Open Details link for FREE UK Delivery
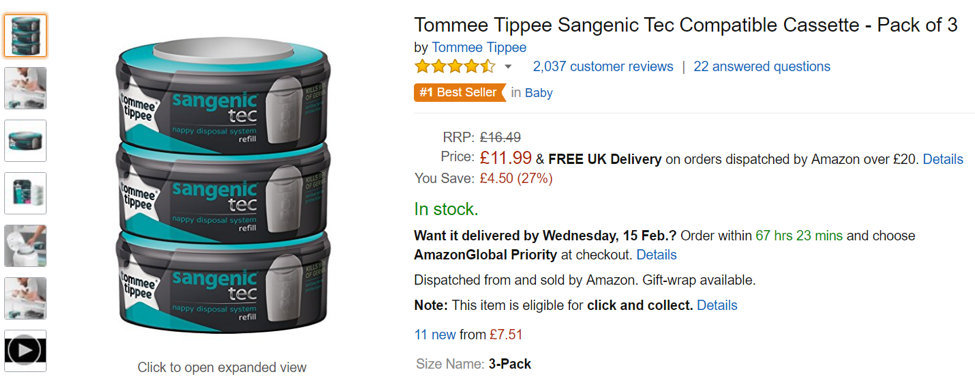The height and width of the screenshot is (377, 975). point(943,159)
